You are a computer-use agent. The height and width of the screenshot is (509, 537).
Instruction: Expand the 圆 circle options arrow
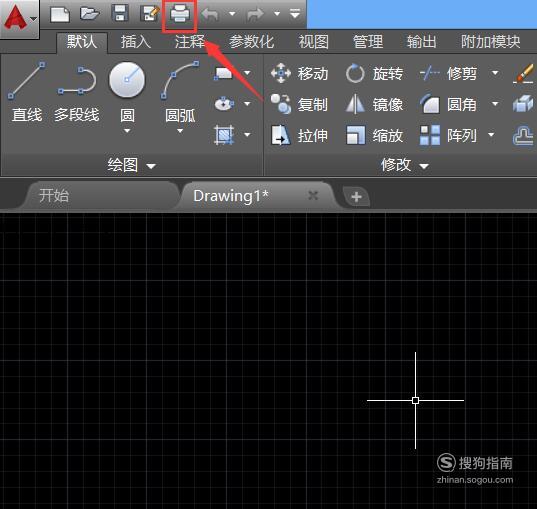127,131
